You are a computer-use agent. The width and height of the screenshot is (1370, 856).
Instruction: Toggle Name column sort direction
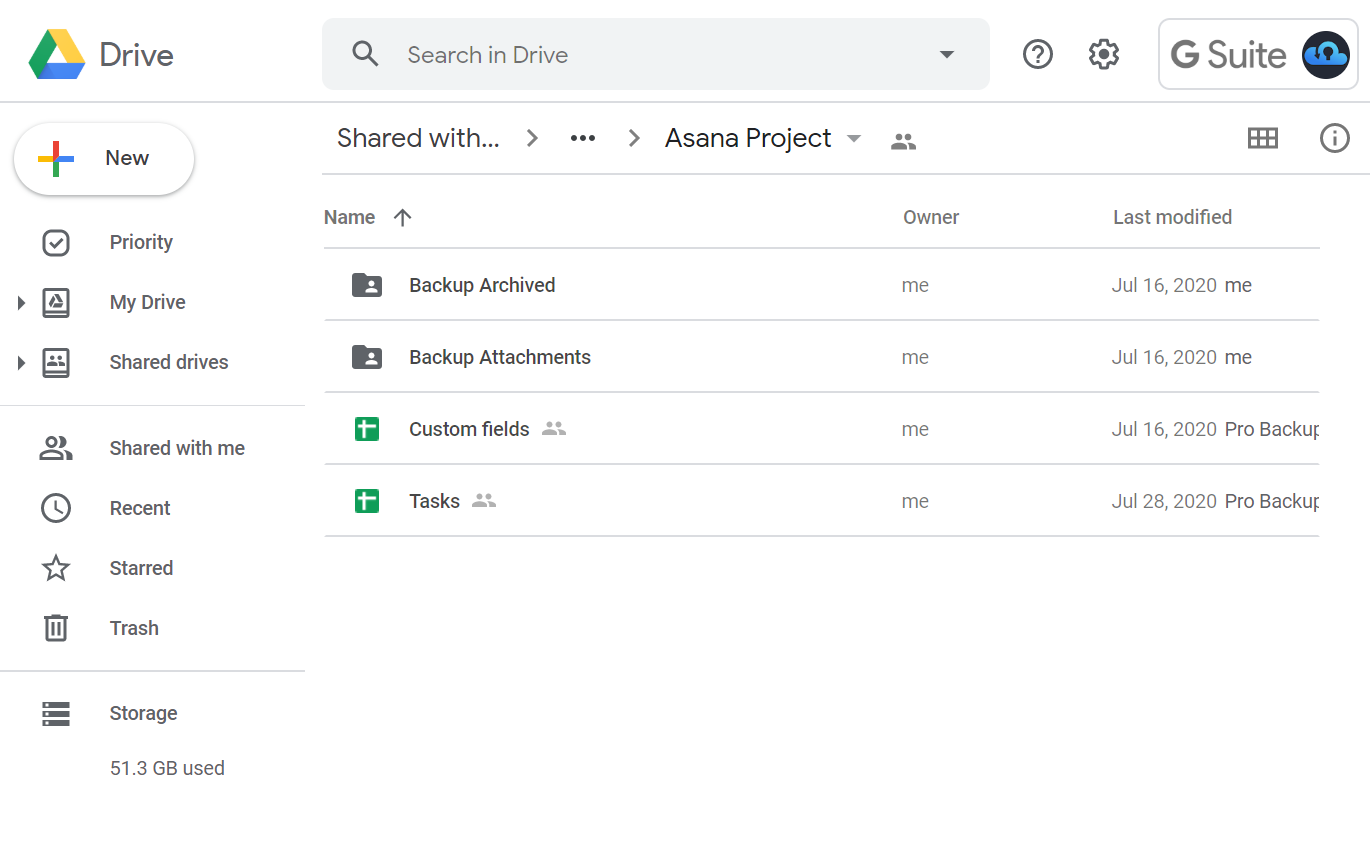coord(402,216)
